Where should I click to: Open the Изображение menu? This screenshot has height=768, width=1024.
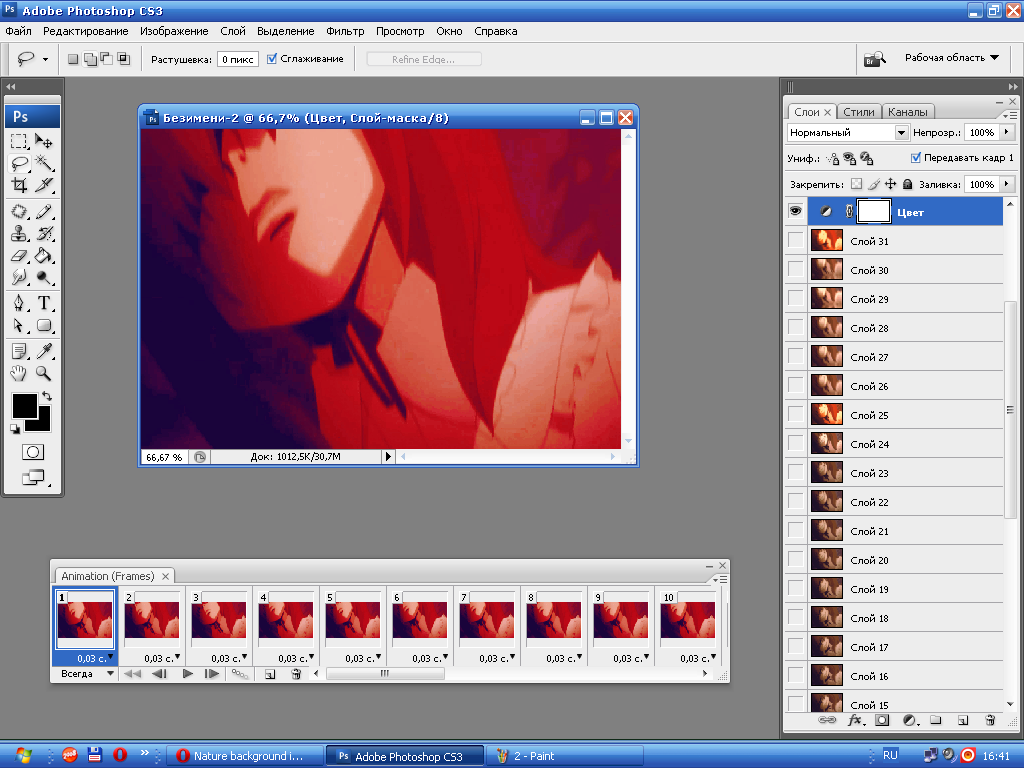(174, 31)
